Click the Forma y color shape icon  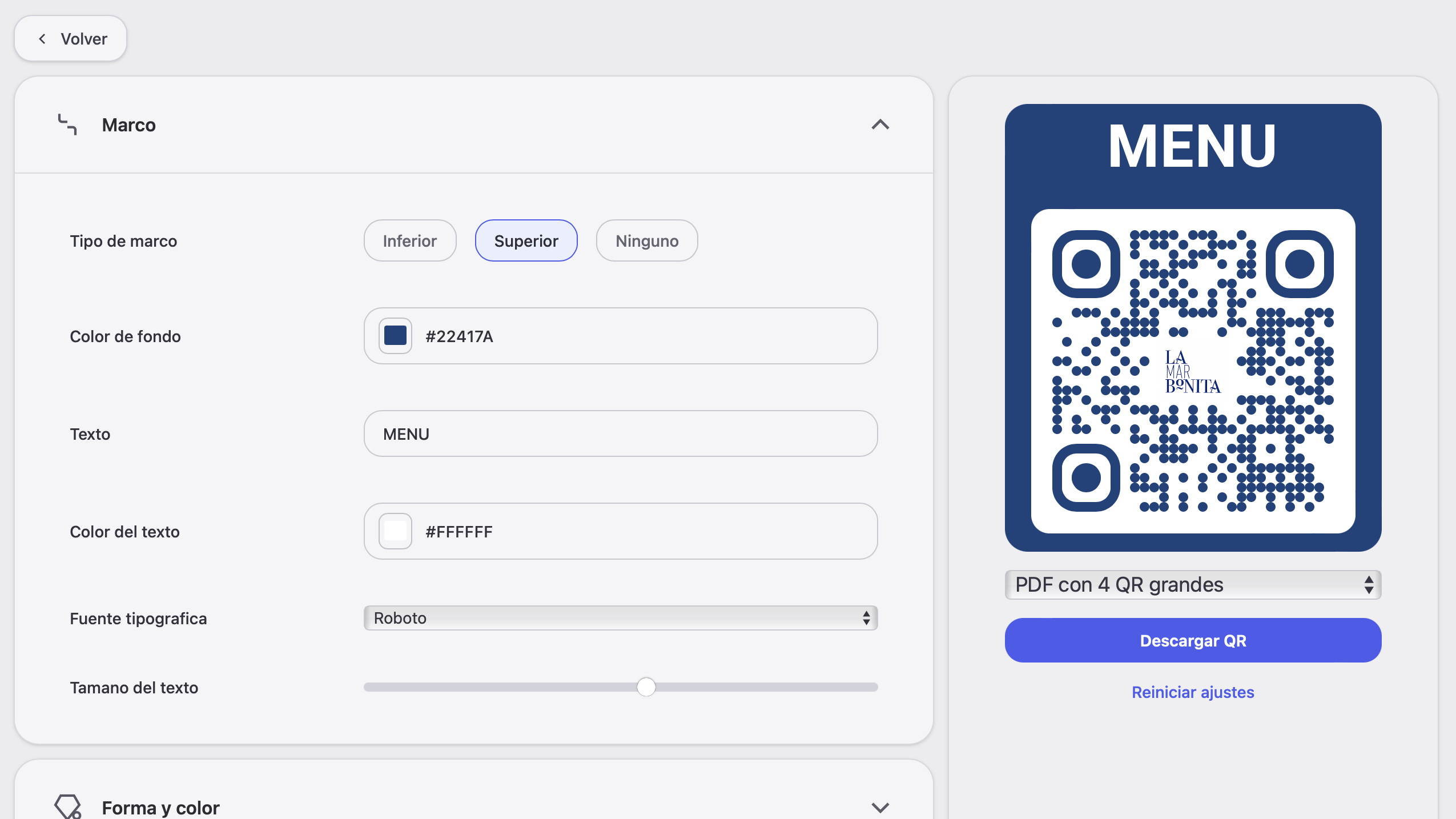67,806
